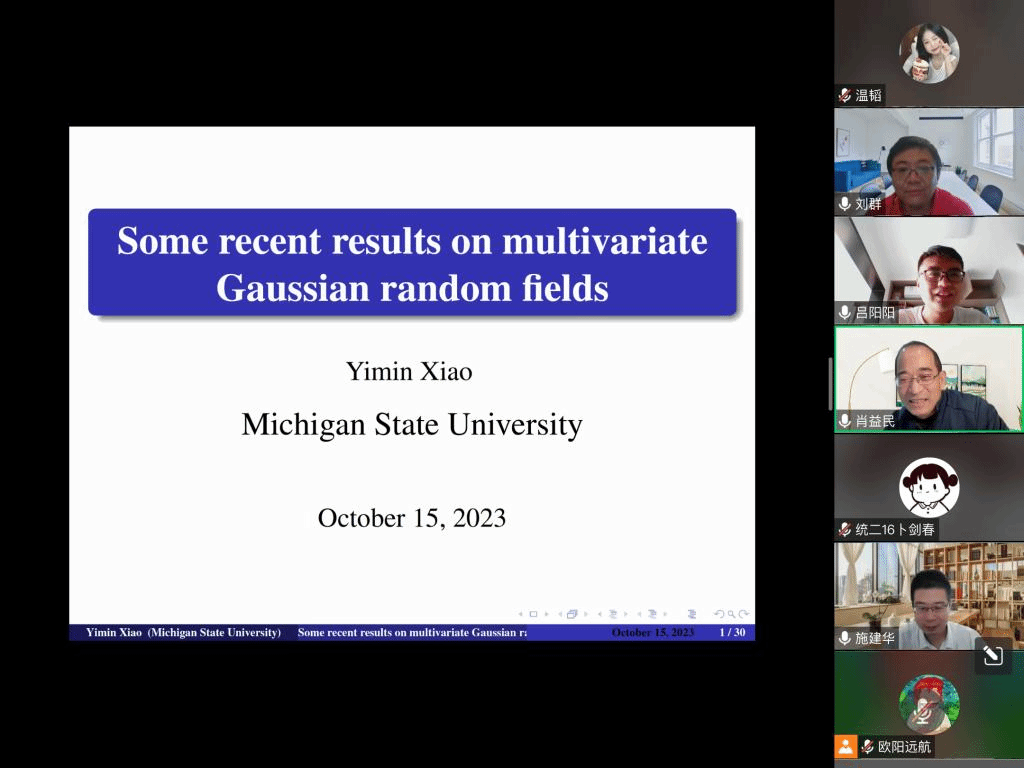Click the microphone icon next to 肖益民

845,421
